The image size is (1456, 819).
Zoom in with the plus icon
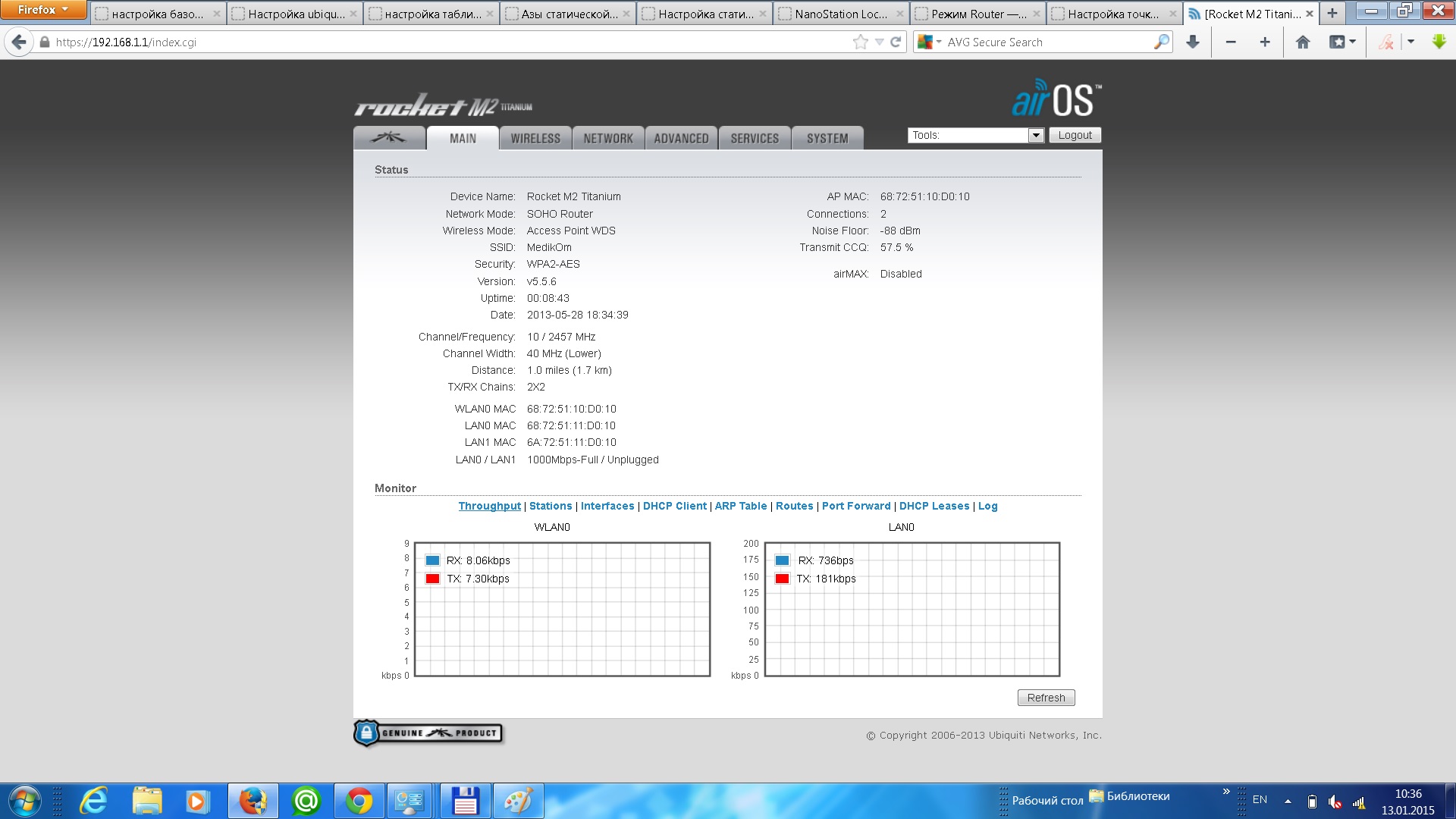click(x=1265, y=42)
